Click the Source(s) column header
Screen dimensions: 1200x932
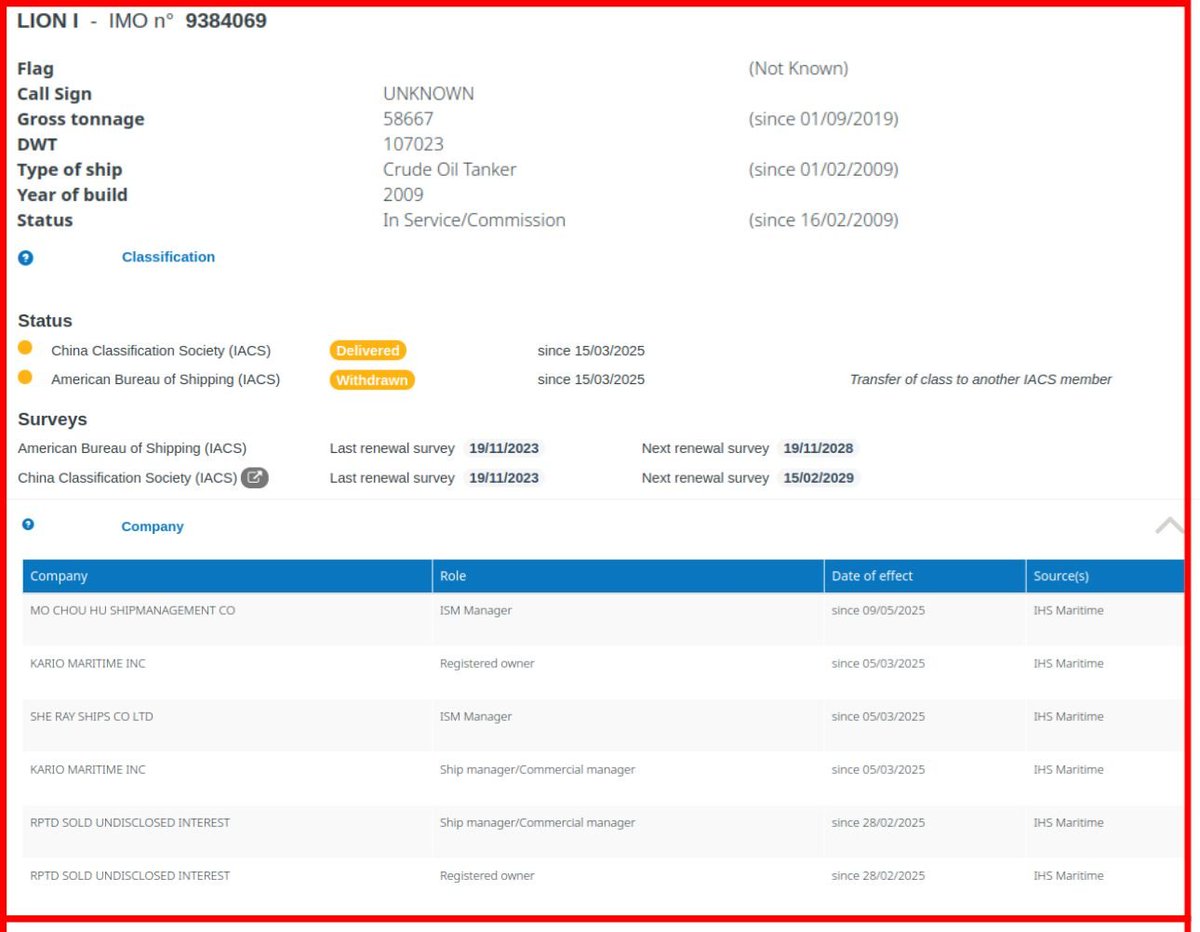point(1105,576)
